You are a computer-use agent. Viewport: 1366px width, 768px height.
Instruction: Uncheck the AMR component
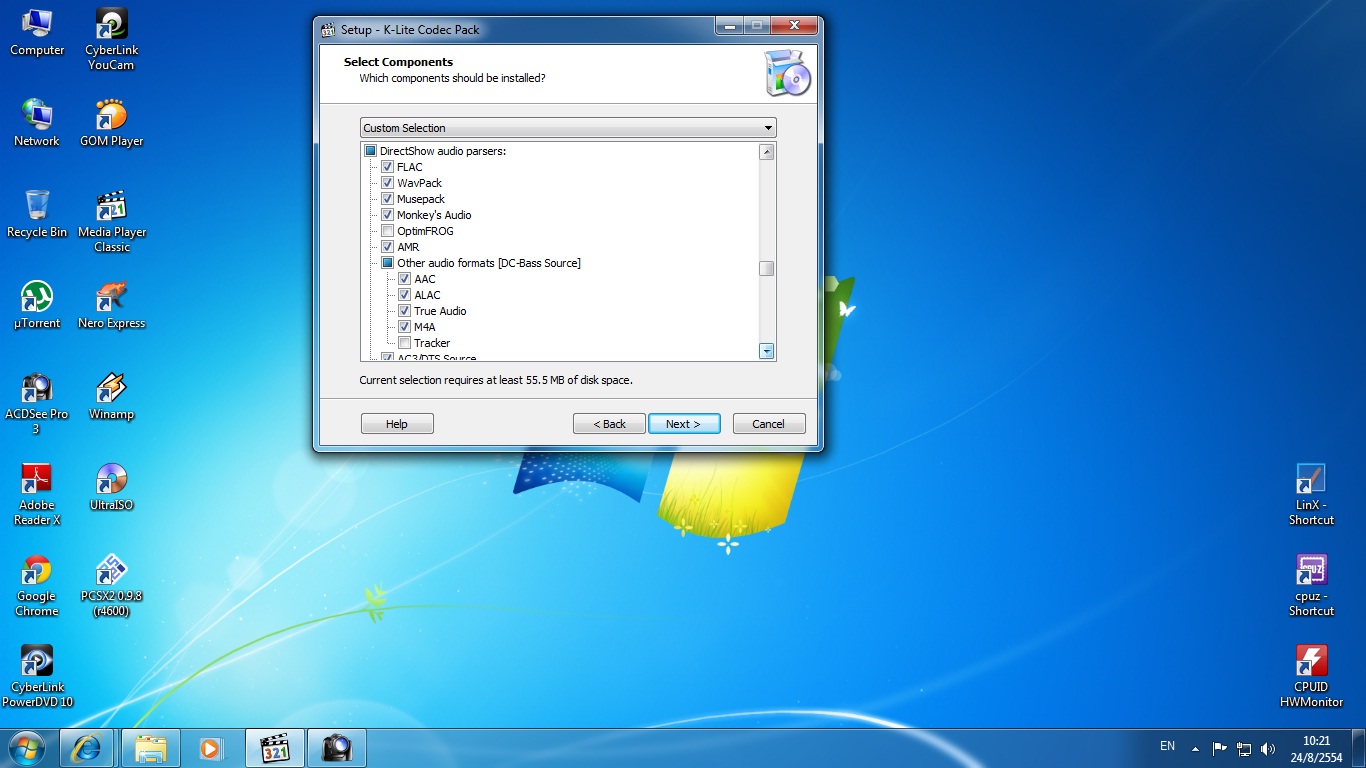click(x=387, y=247)
